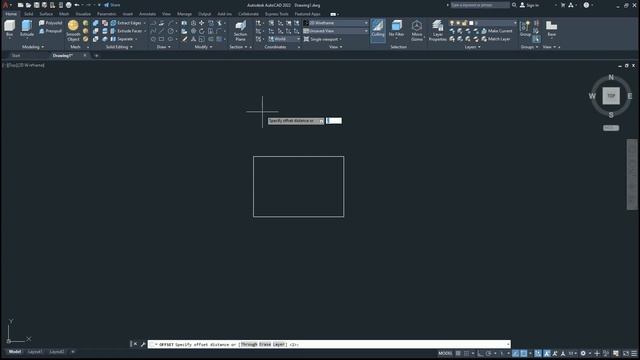Switch to the Layout2 tab
This screenshot has width=640, height=360.
tap(57, 351)
